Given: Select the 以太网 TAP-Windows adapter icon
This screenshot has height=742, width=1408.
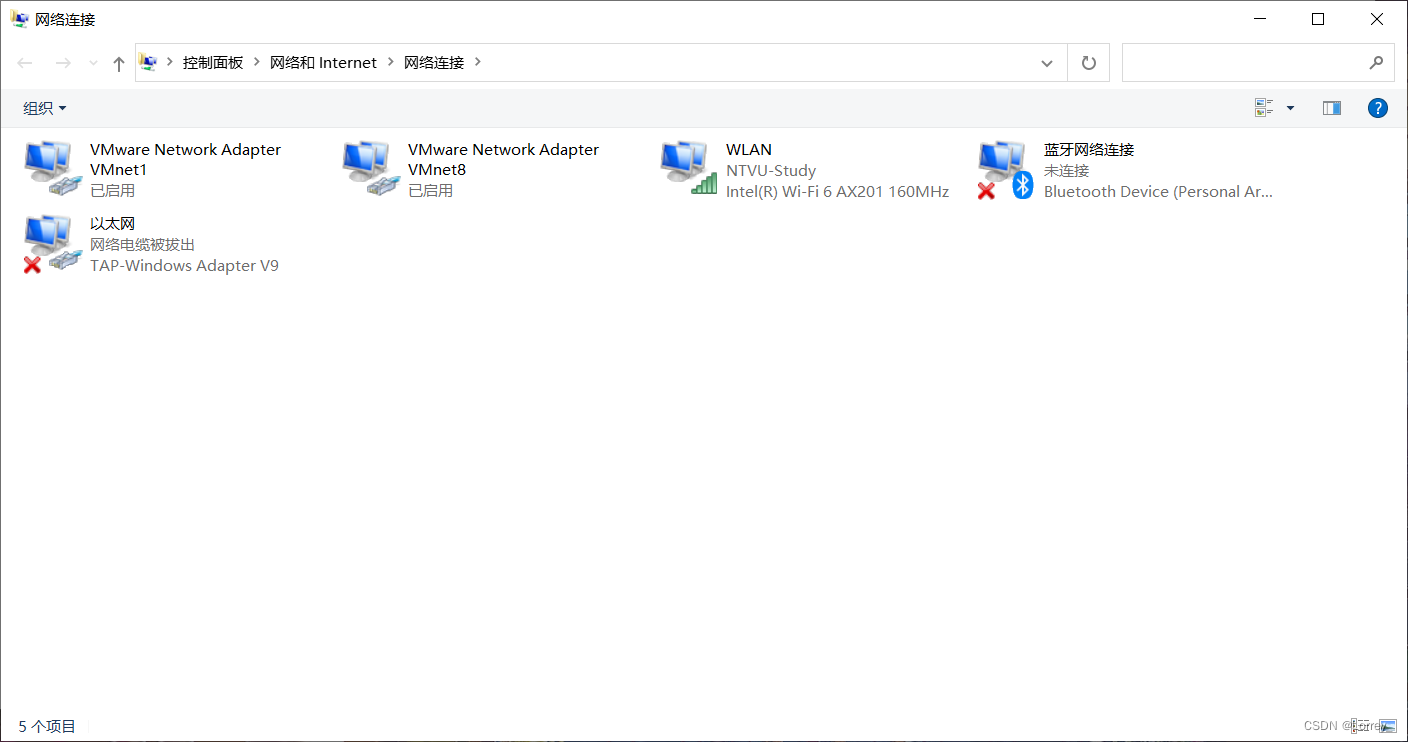Looking at the screenshot, I should click(x=52, y=243).
